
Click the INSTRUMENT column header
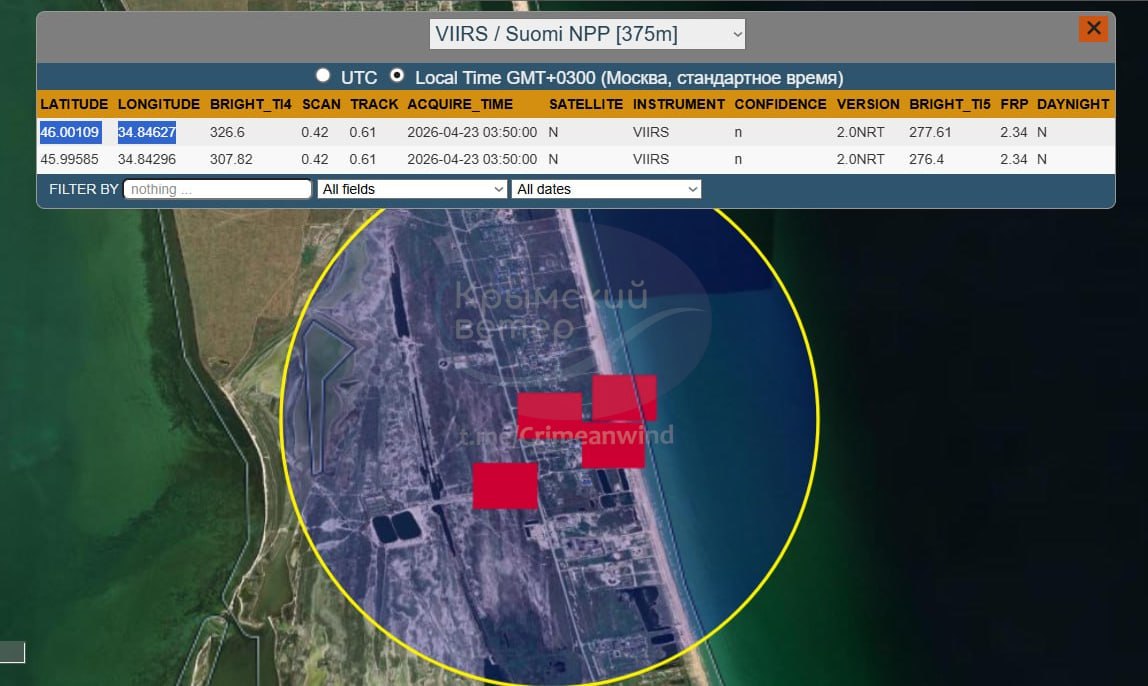coord(679,104)
